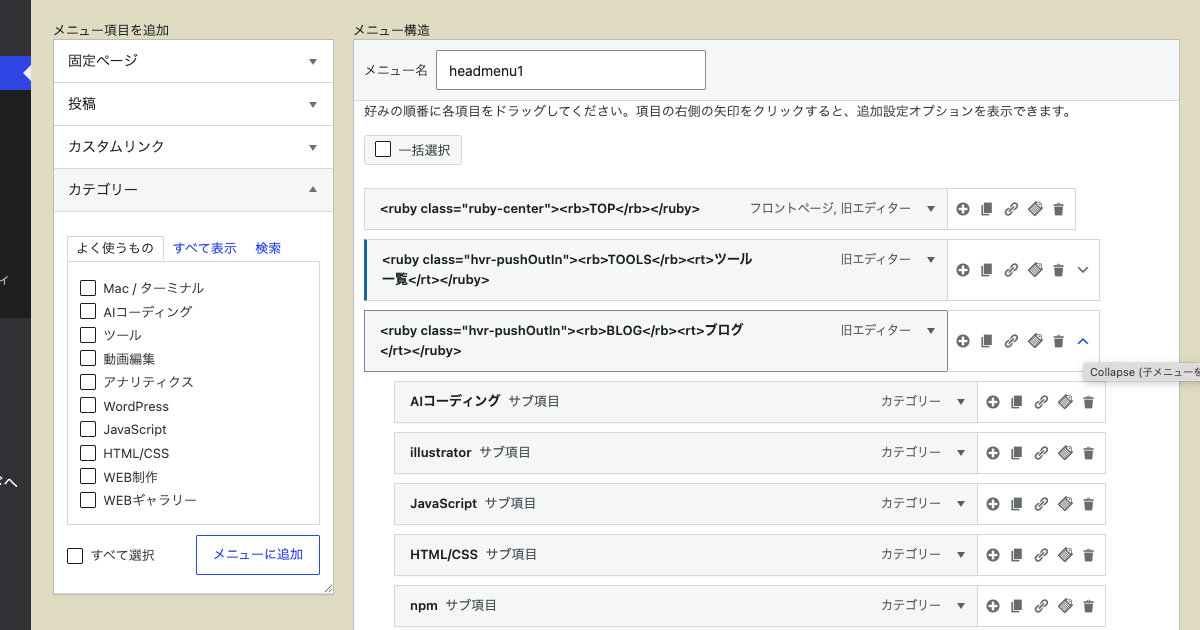Screen dimensions: 1200x630
Task: Open the illustrator sub item settings arrow
Action: 961,453
